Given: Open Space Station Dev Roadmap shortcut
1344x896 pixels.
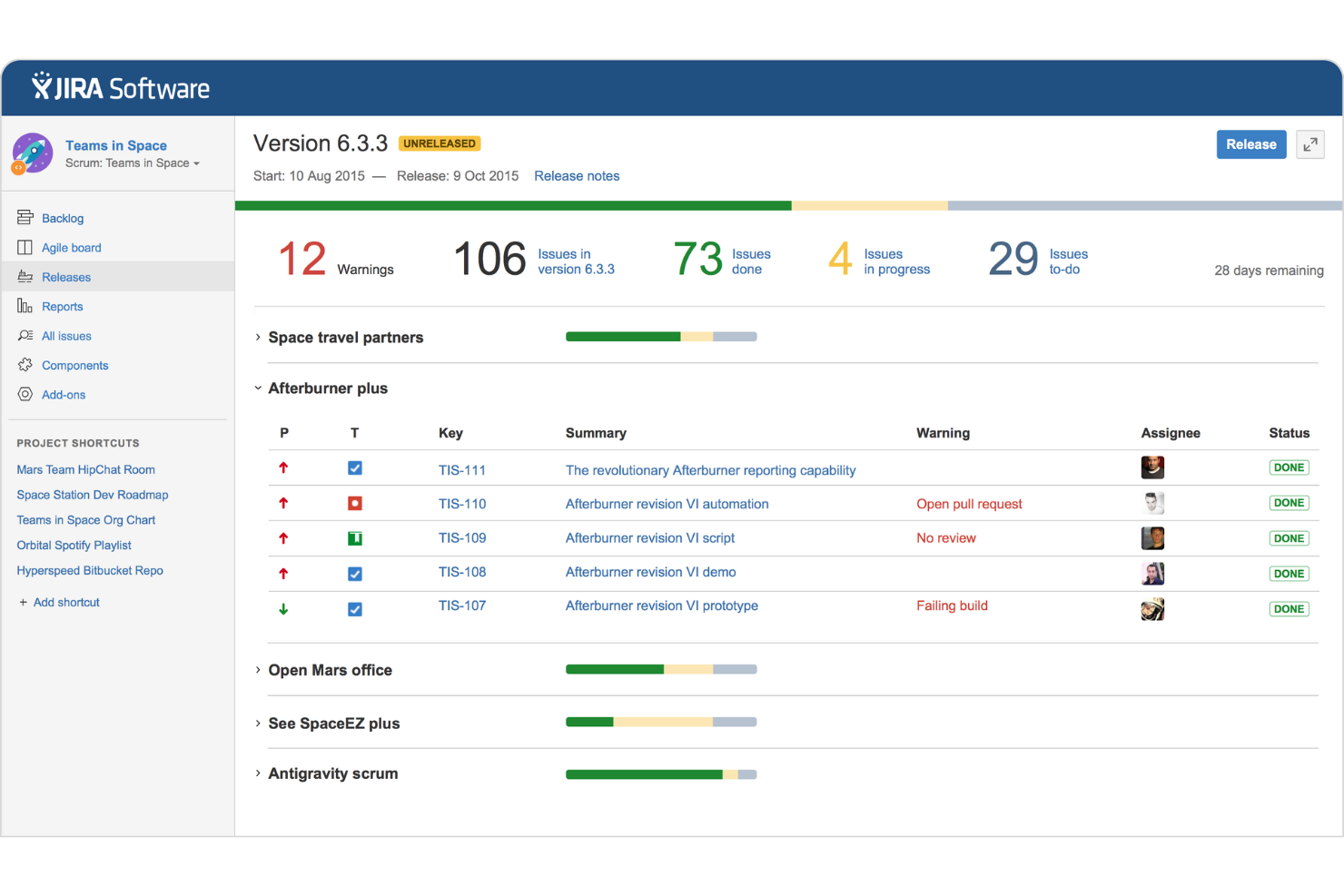Looking at the screenshot, I should point(93,495).
